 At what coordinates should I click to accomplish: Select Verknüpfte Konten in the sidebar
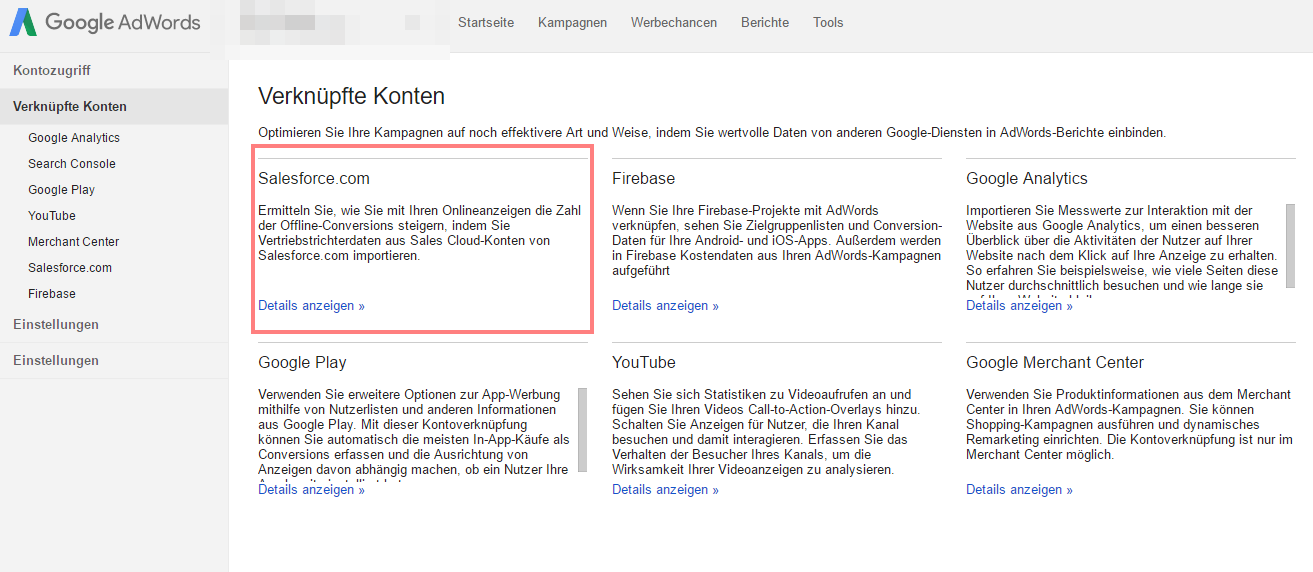[x=114, y=107]
